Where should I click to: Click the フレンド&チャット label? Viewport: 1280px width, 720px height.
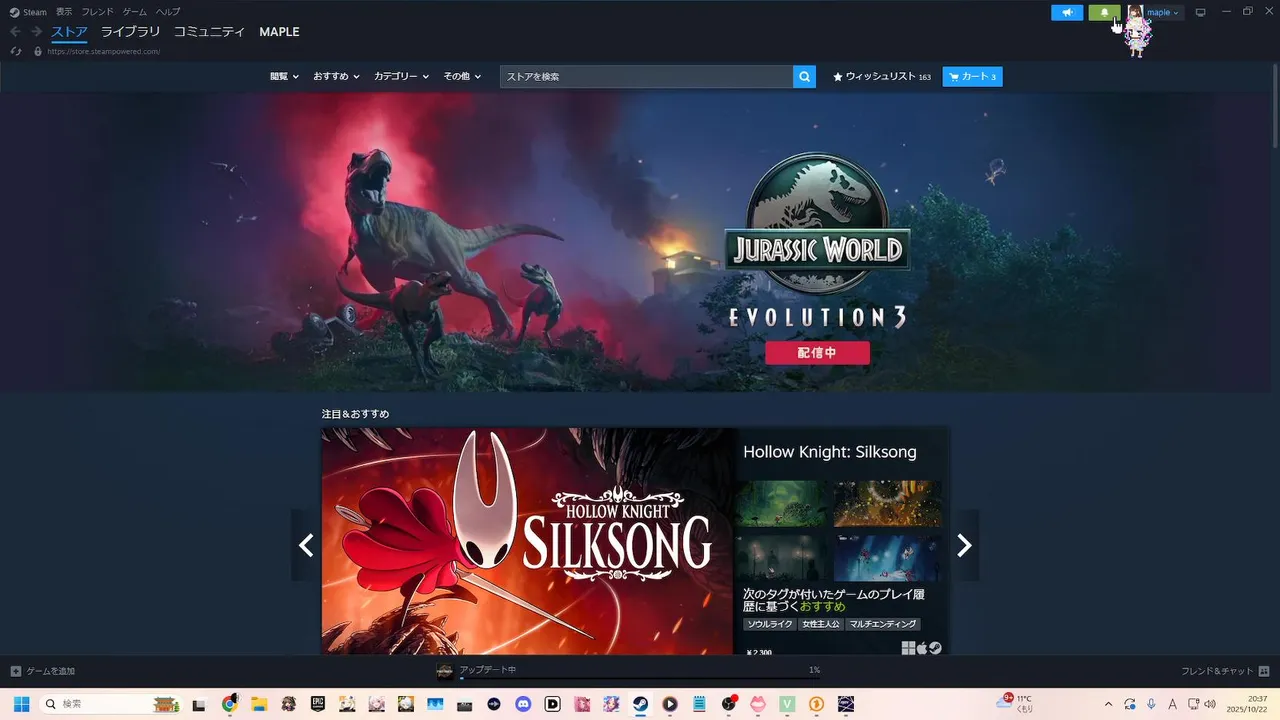(1217, 671)
